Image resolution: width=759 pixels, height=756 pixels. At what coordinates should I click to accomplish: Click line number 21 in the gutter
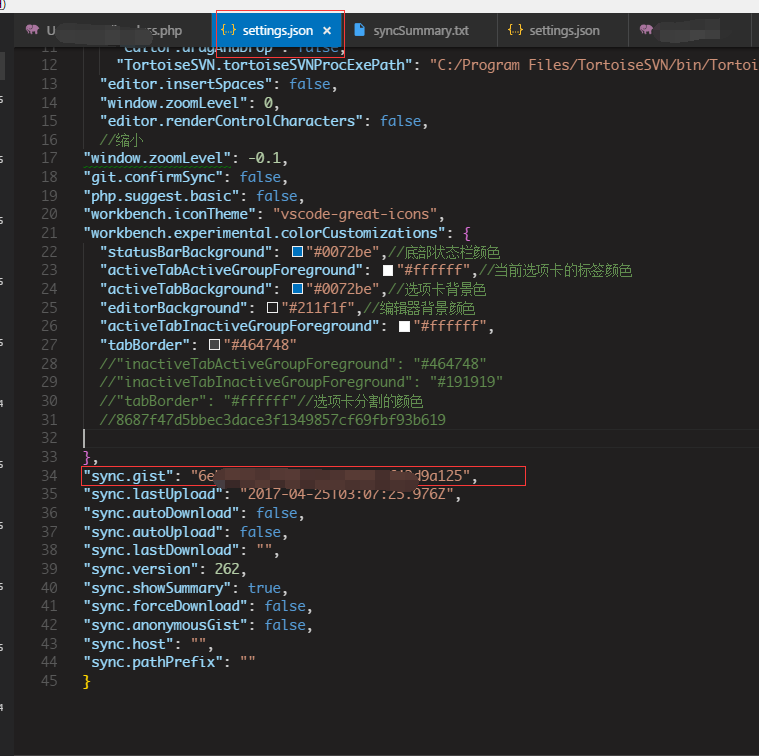click(49, 233)
